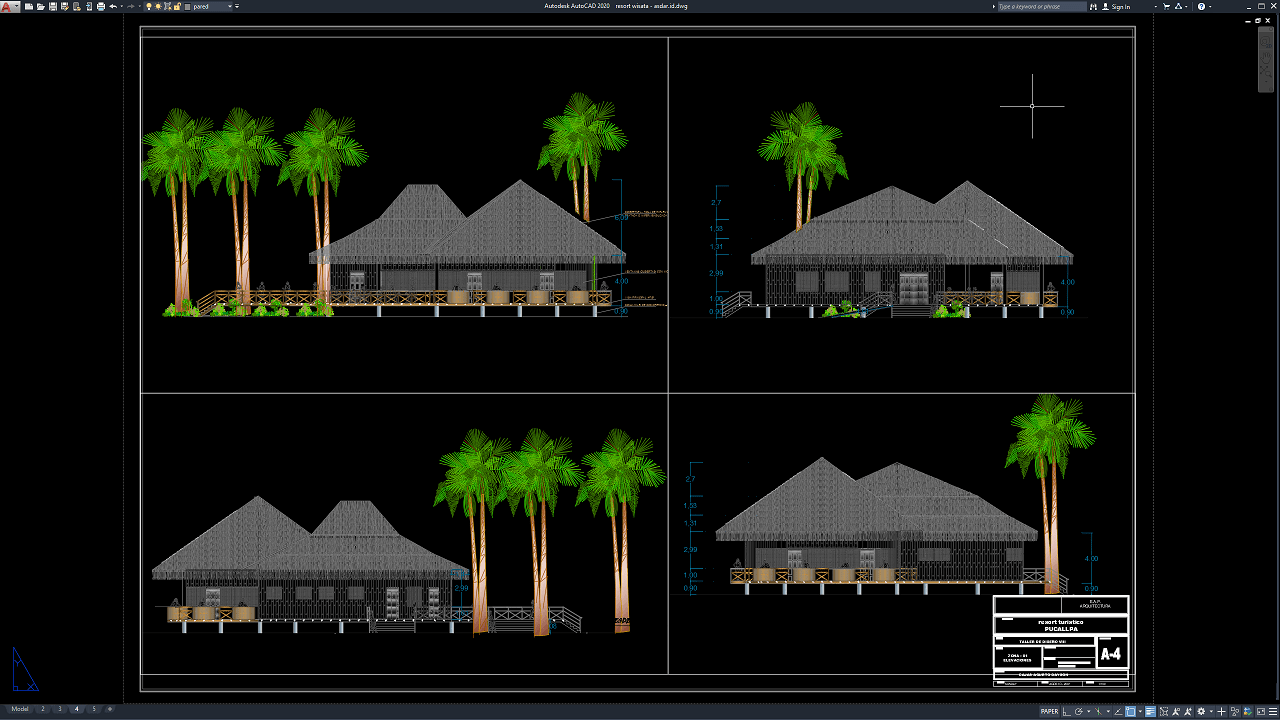Click the keyword search input field
Viewport: 1280px width, 720px height.
tap(1040, 6)
